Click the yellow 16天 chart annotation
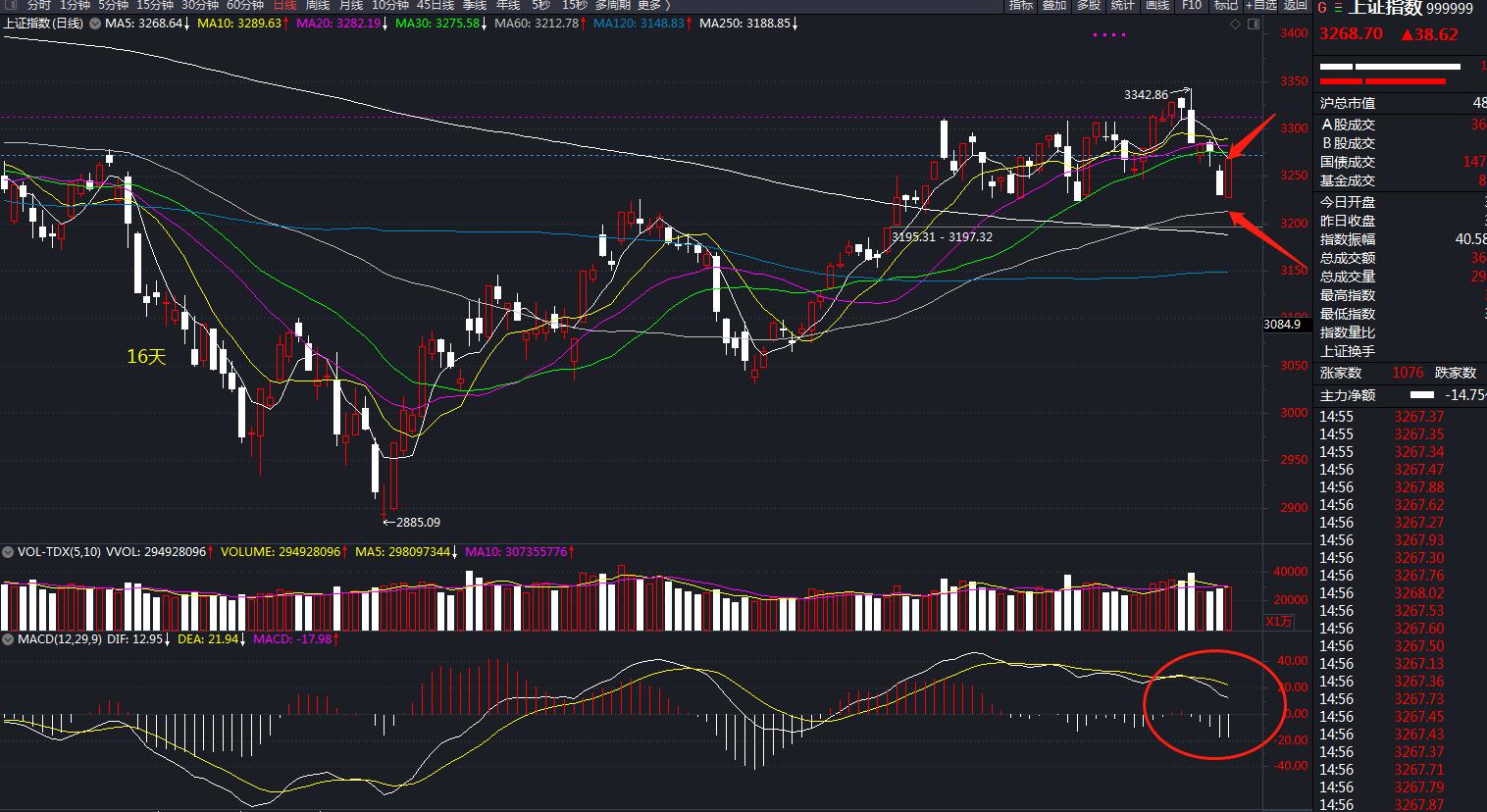This screenshot has width=1487, height=812. pos(147,357)
